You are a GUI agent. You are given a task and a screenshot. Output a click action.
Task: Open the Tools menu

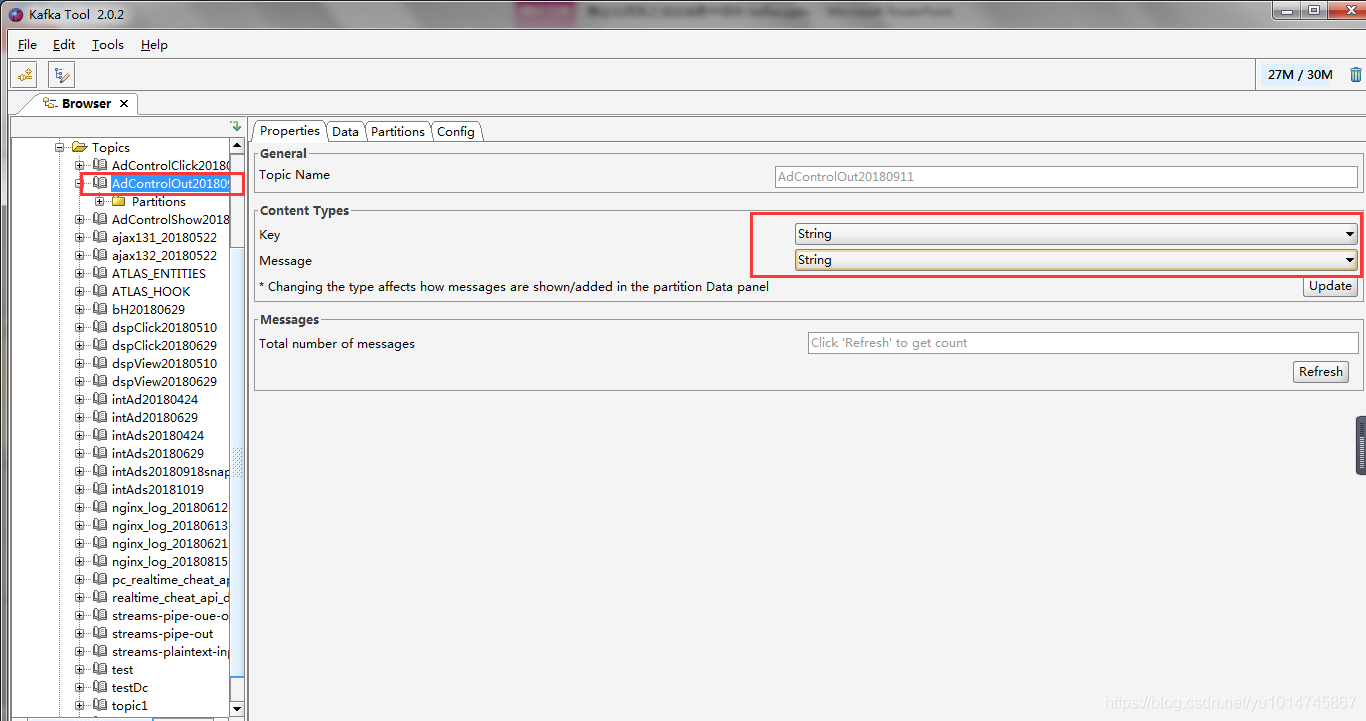[108, 45]
